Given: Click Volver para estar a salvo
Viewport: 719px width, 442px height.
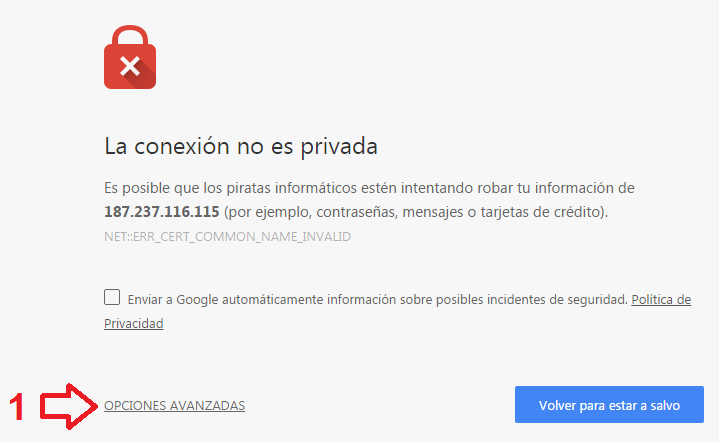Looking at the screenshot, I should [609, 404].
